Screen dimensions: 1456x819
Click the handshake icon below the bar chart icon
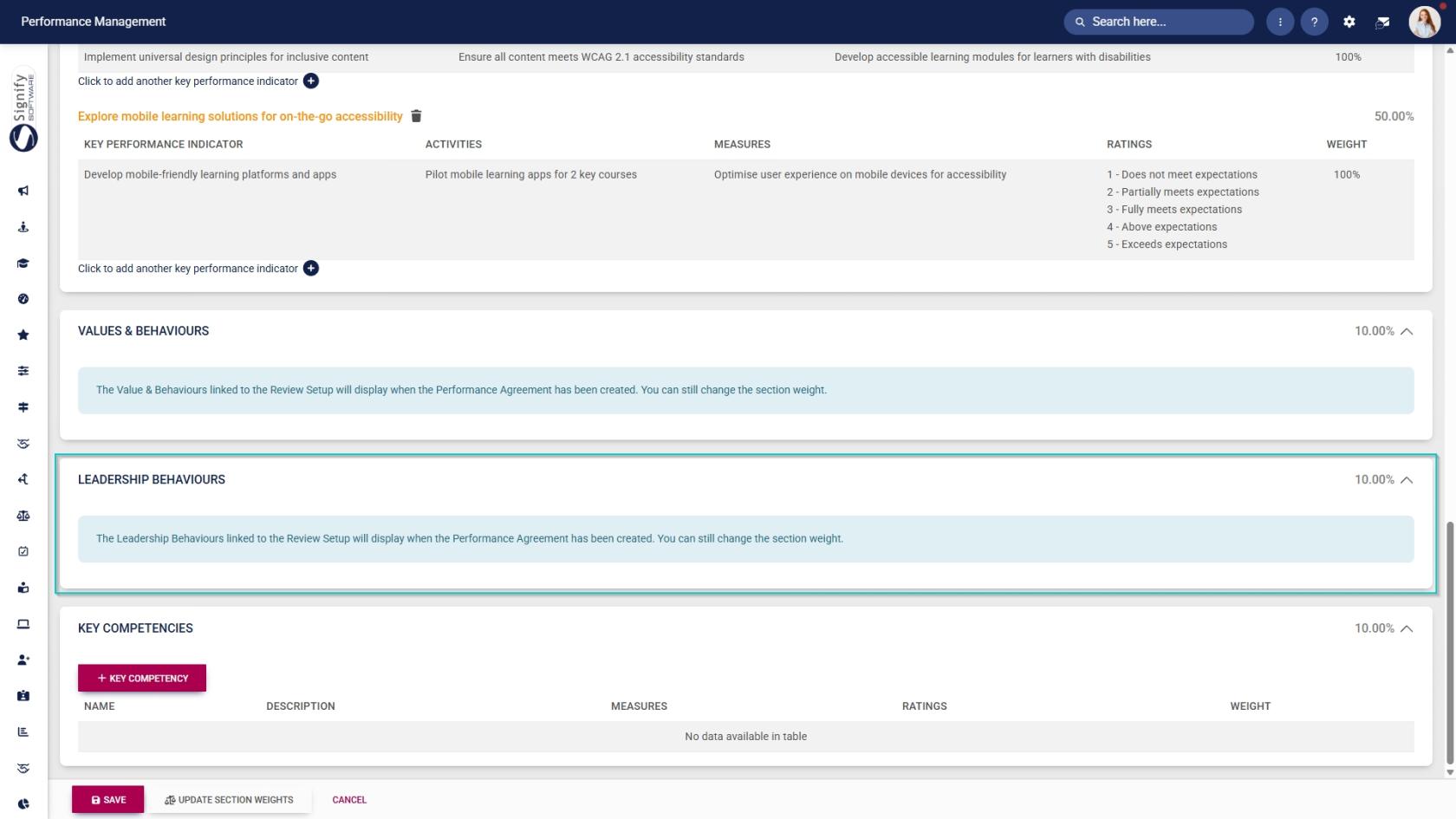tap(23, 768)
